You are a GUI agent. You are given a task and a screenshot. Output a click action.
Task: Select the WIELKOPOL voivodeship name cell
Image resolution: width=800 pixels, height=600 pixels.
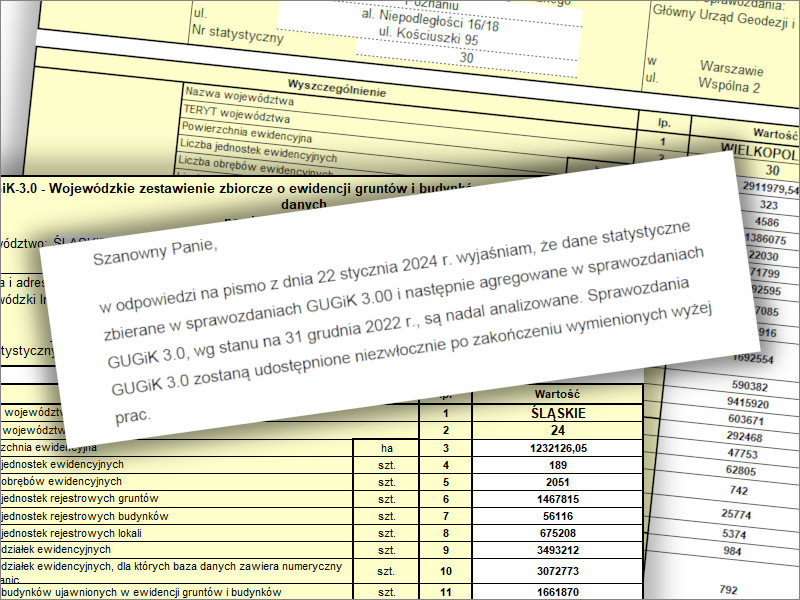click(x=759, y=151)
